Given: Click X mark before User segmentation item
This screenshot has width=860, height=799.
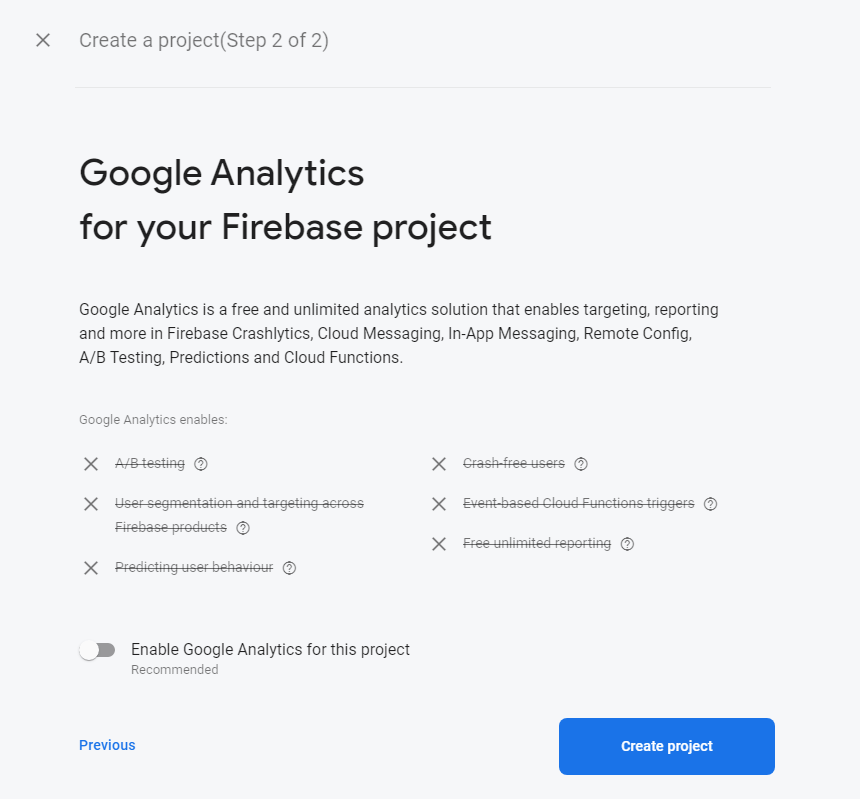Looking at the screenshot, I should pyautogui.click(x=91, y=504).
